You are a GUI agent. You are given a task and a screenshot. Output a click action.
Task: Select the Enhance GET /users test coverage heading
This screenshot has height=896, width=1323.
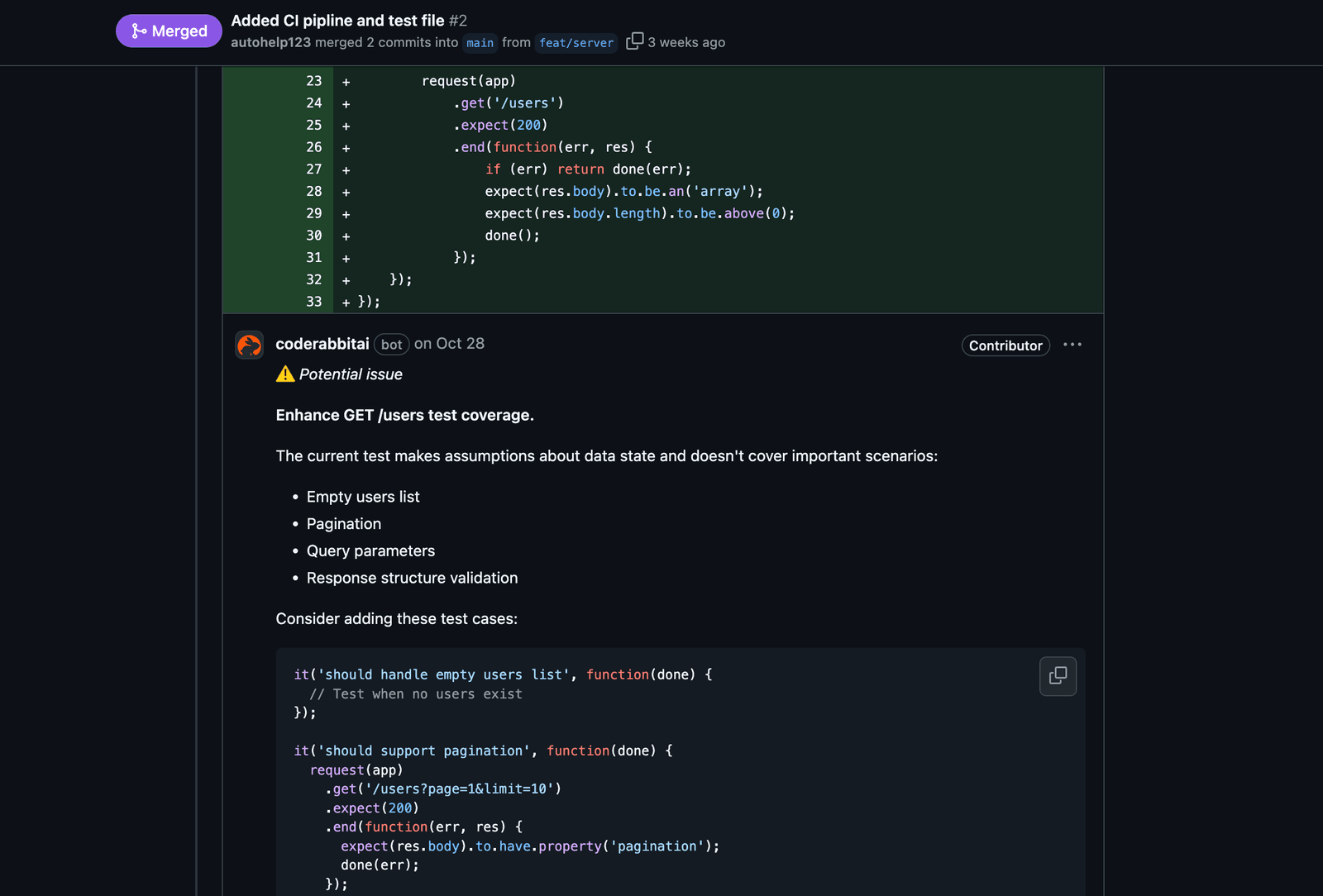coord(404,415)
